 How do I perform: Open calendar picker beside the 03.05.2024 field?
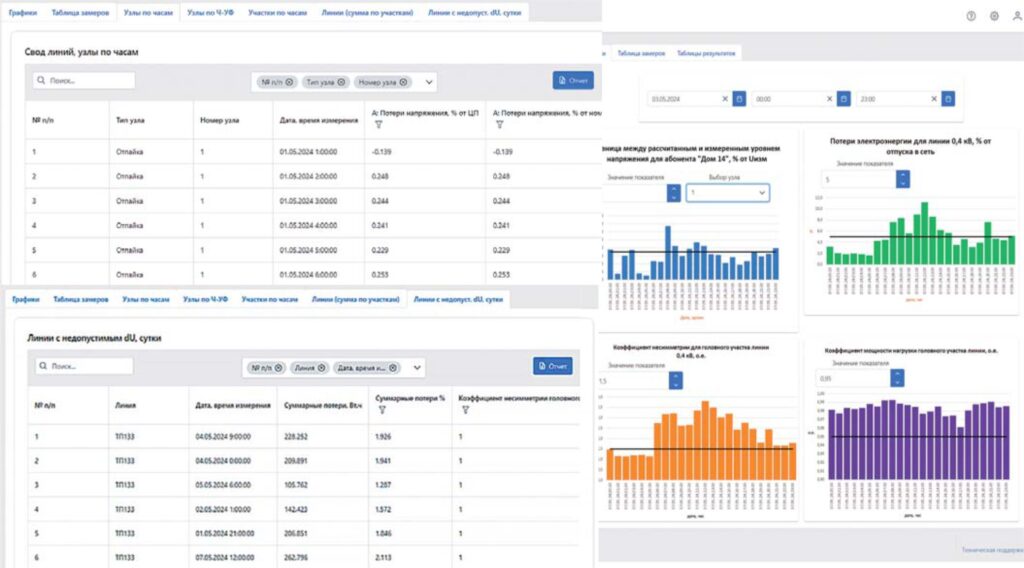[x=739, y=99]
